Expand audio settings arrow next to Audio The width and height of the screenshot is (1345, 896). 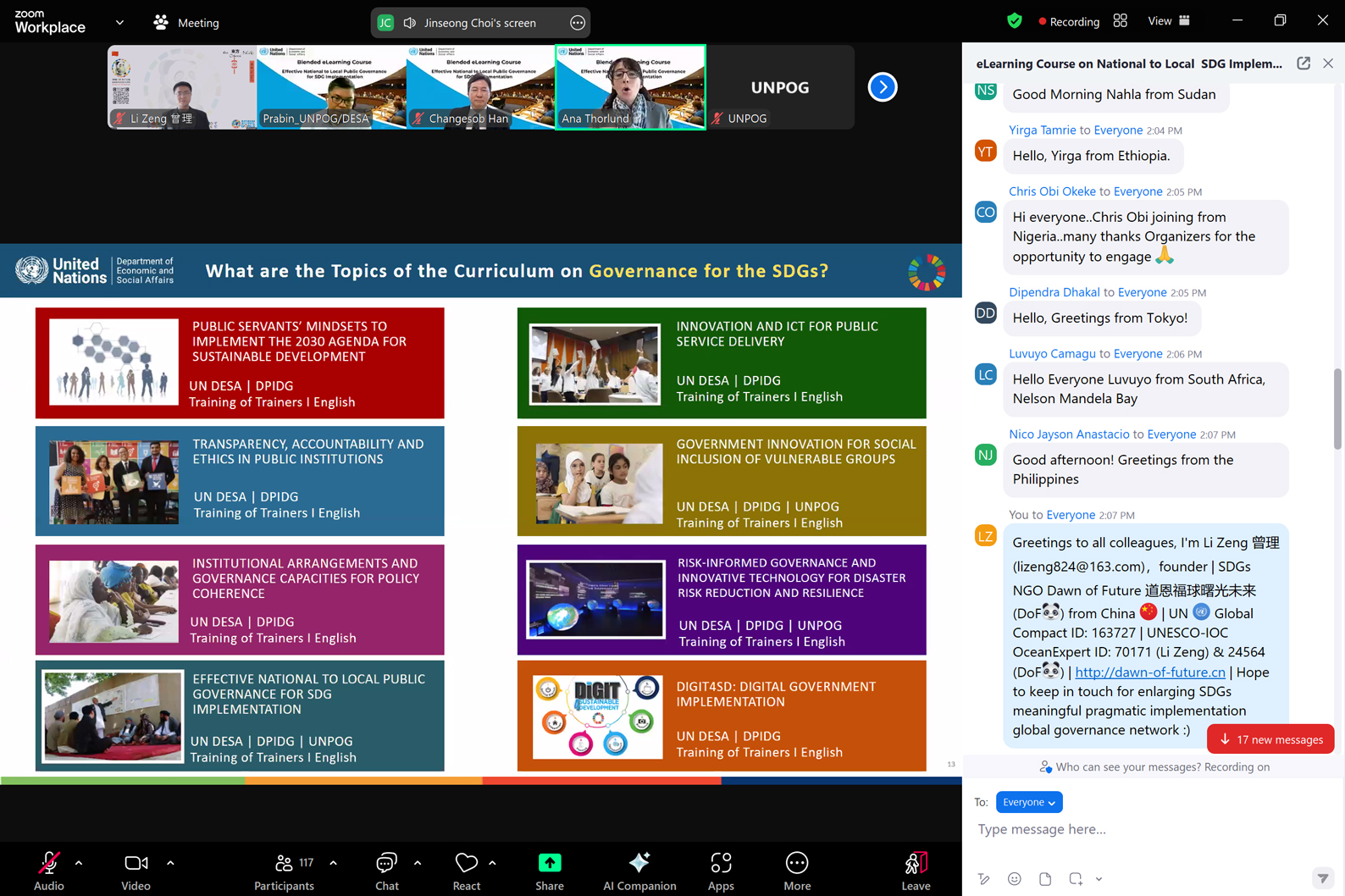pyautogui.click(x=79, y=863)
